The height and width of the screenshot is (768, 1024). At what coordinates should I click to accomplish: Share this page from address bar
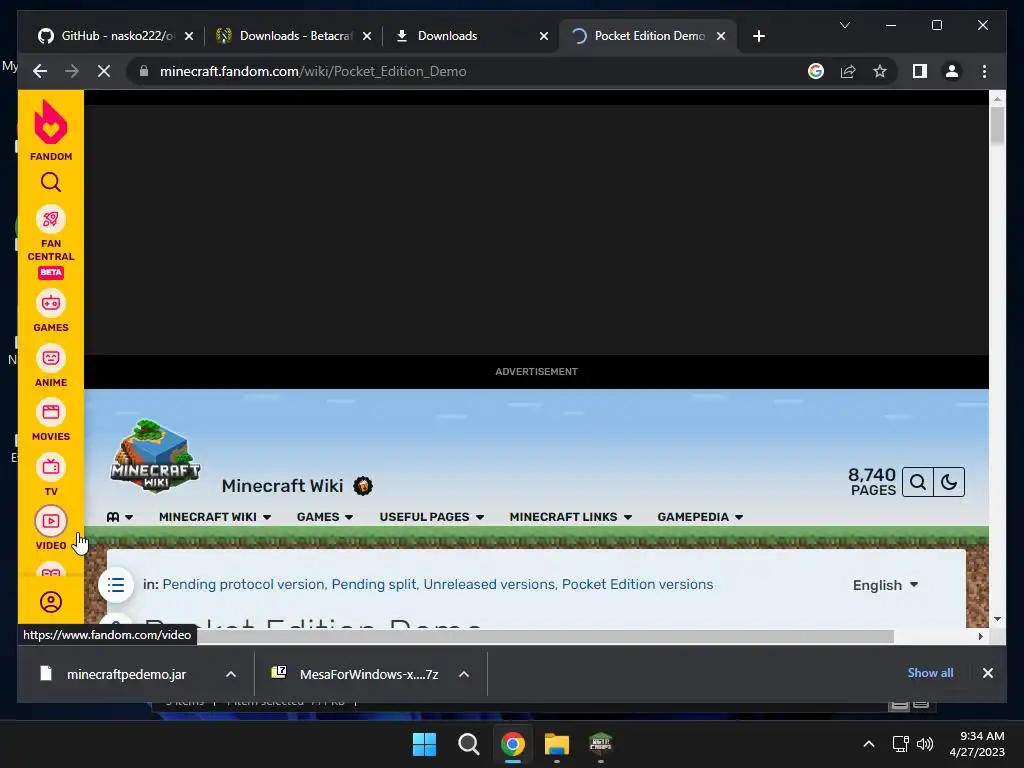(848, 71)
